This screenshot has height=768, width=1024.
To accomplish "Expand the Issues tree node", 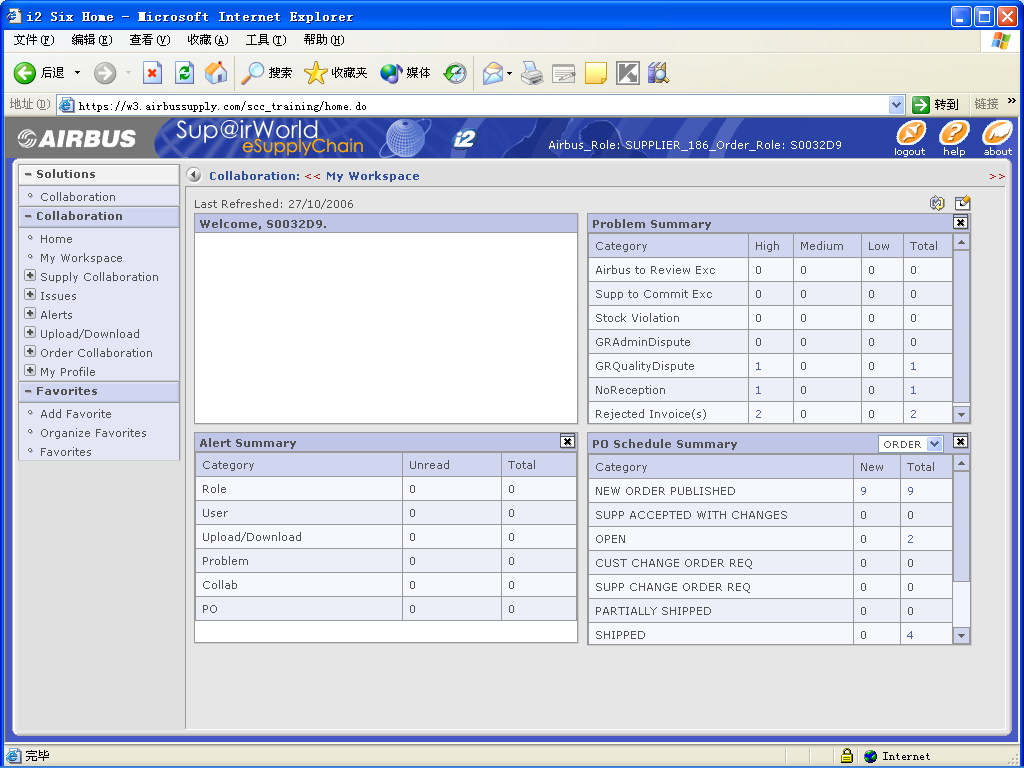I will pos(30,295).
